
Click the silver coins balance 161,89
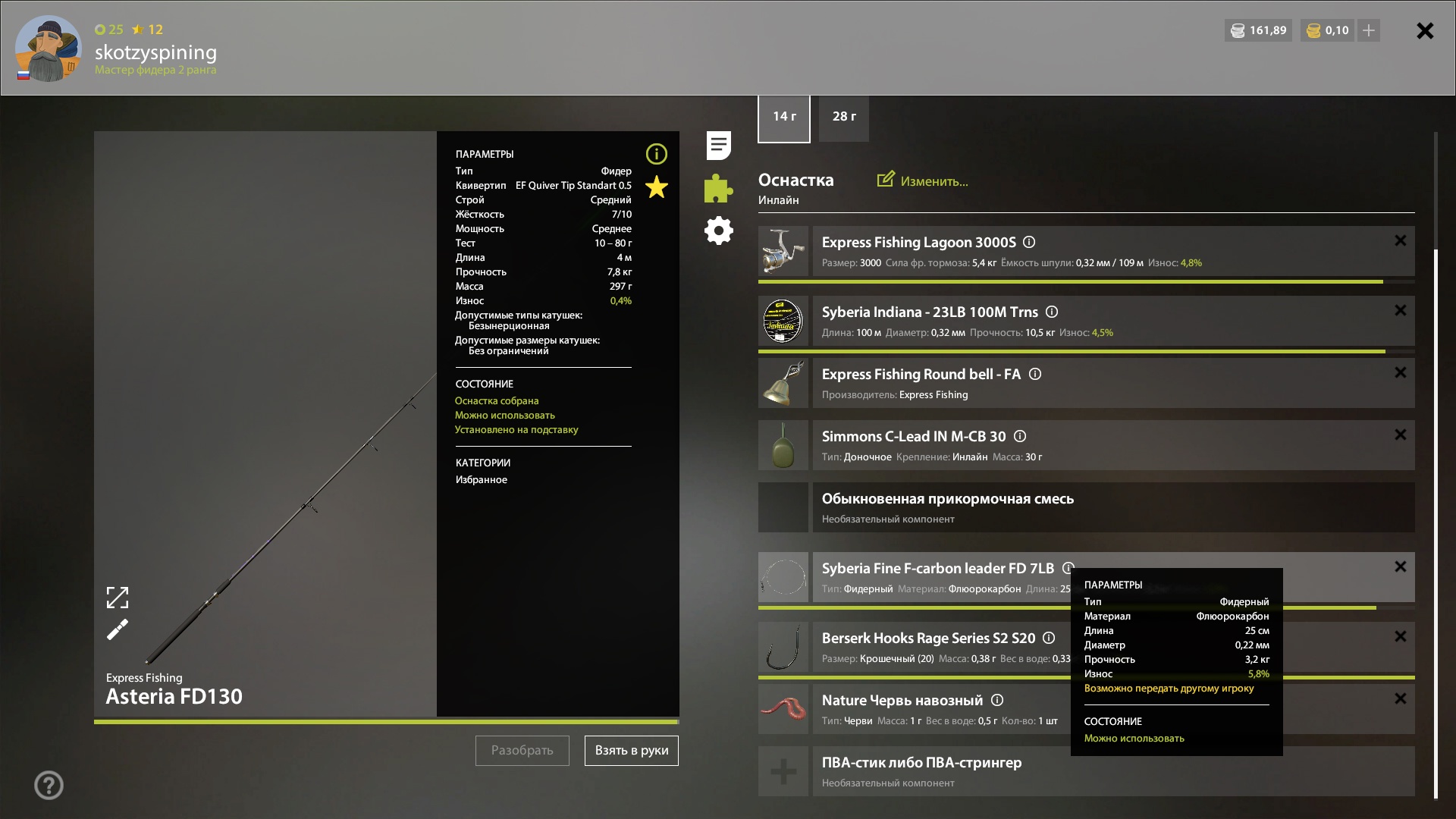click(x=1259, y=30)
